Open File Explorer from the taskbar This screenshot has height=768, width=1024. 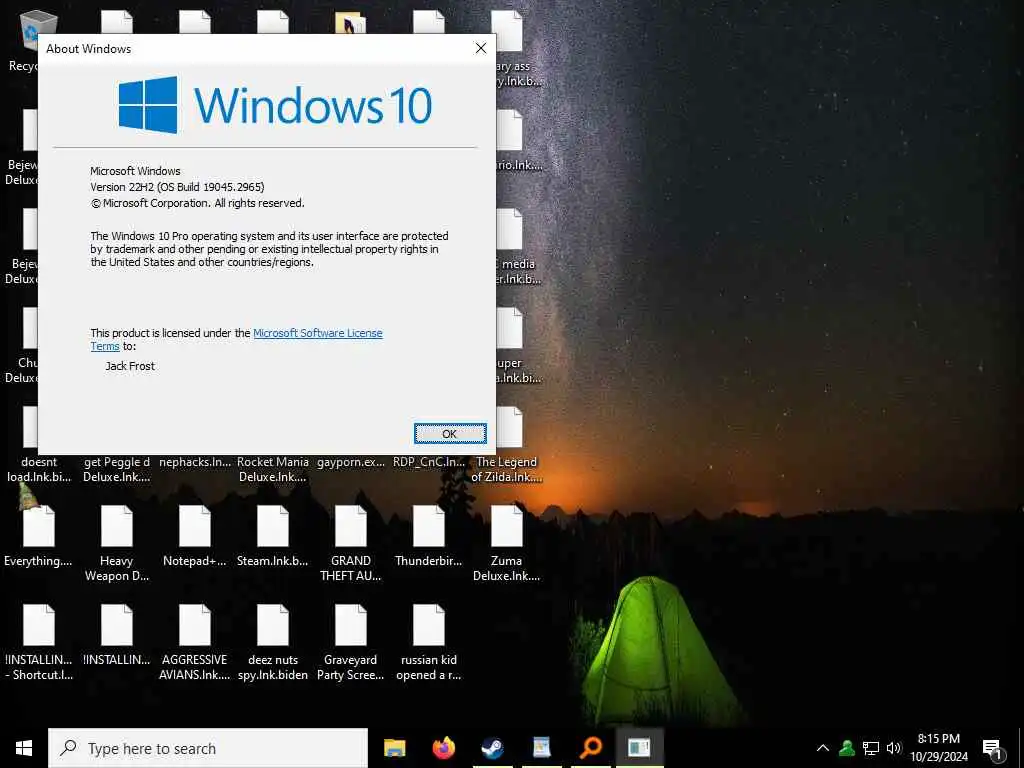tap(394, 748)
